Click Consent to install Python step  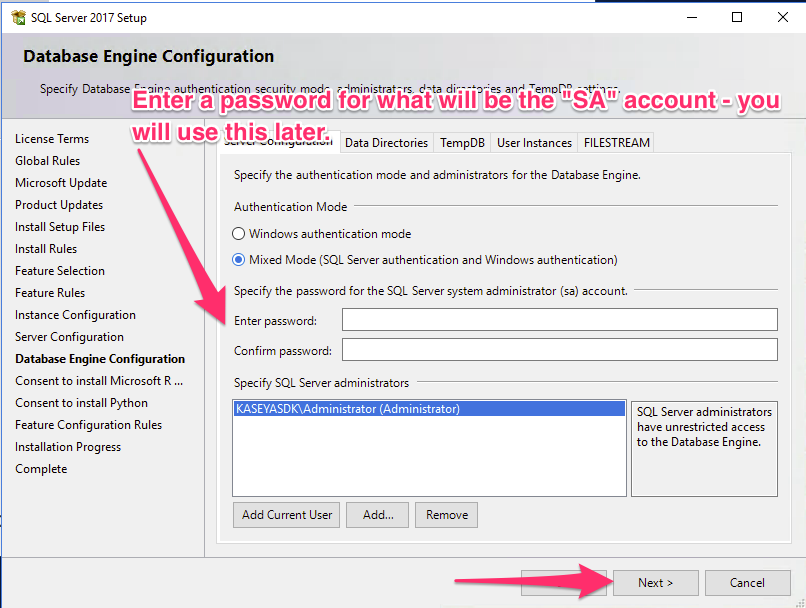coord(81,403)
